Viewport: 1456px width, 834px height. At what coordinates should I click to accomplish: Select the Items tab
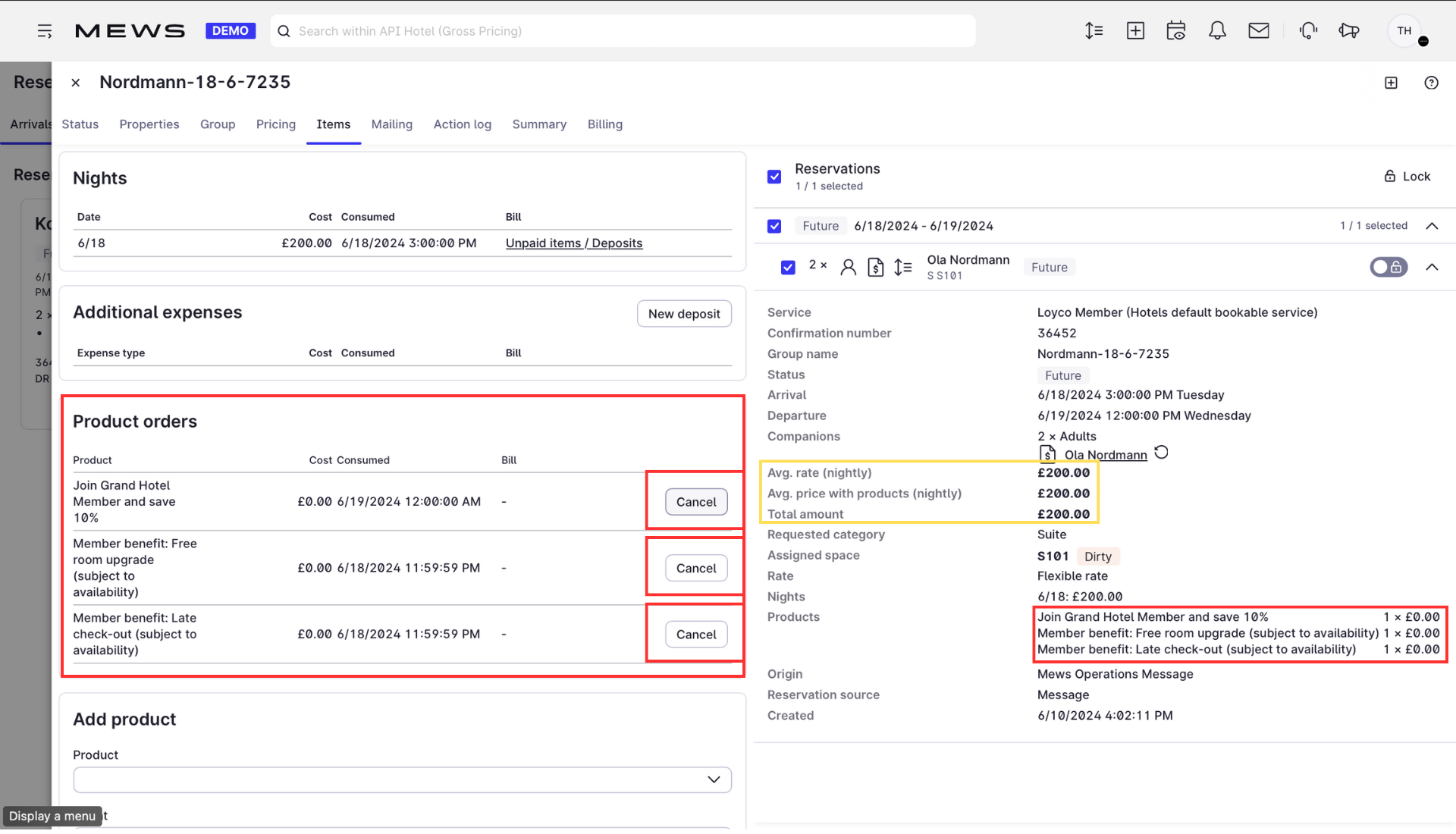(x=333, y=124)
